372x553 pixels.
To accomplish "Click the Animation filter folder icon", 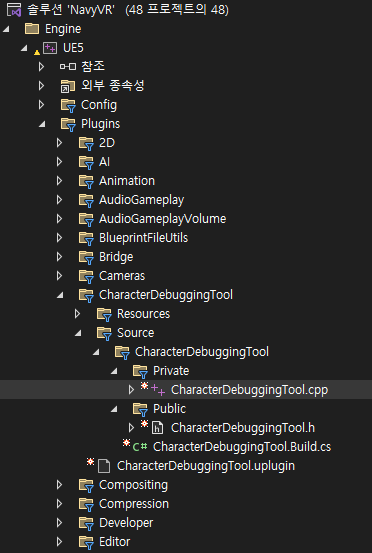I will coord(86,181).
